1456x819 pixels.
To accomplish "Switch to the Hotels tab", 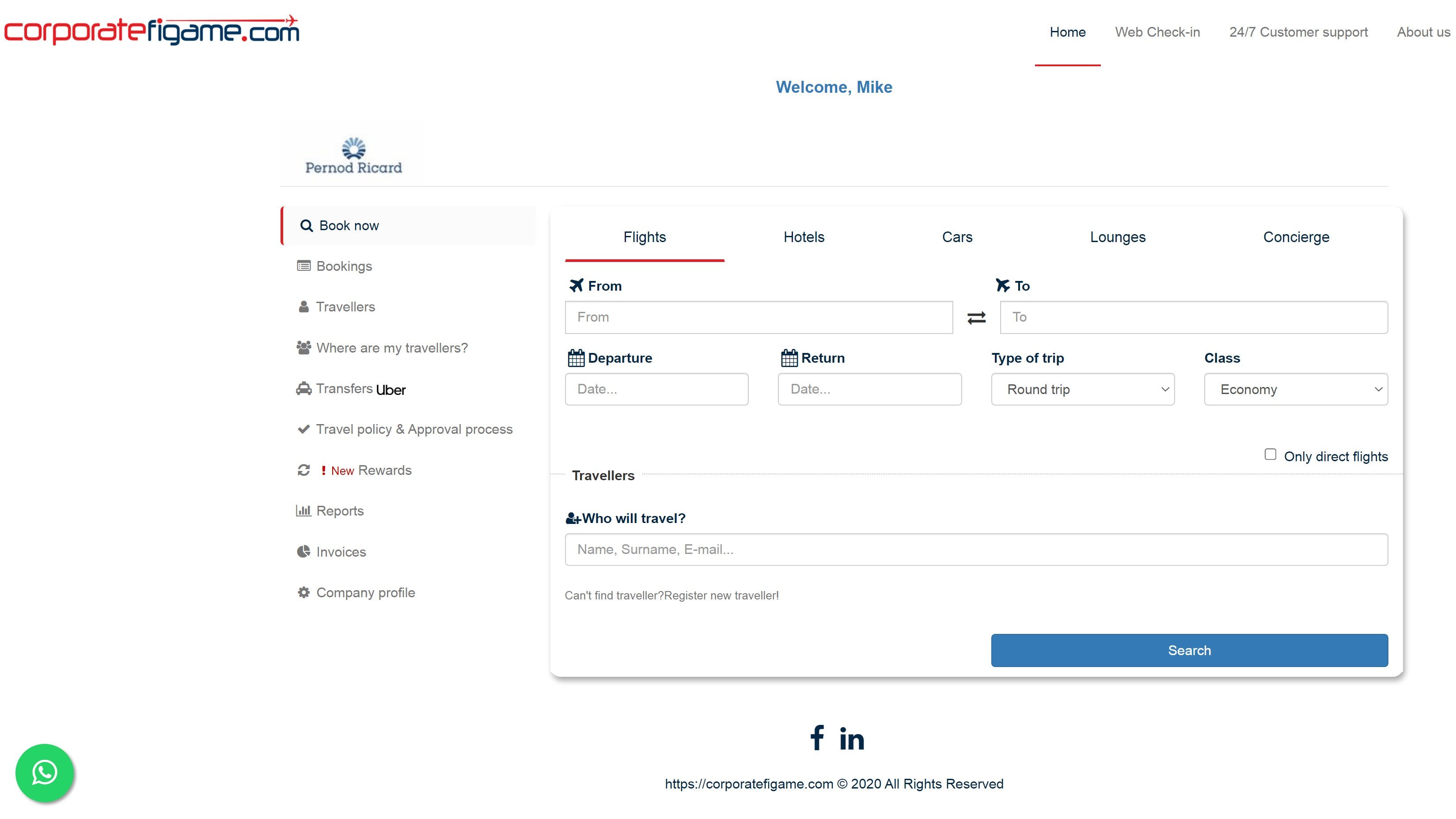I will 804,237.
